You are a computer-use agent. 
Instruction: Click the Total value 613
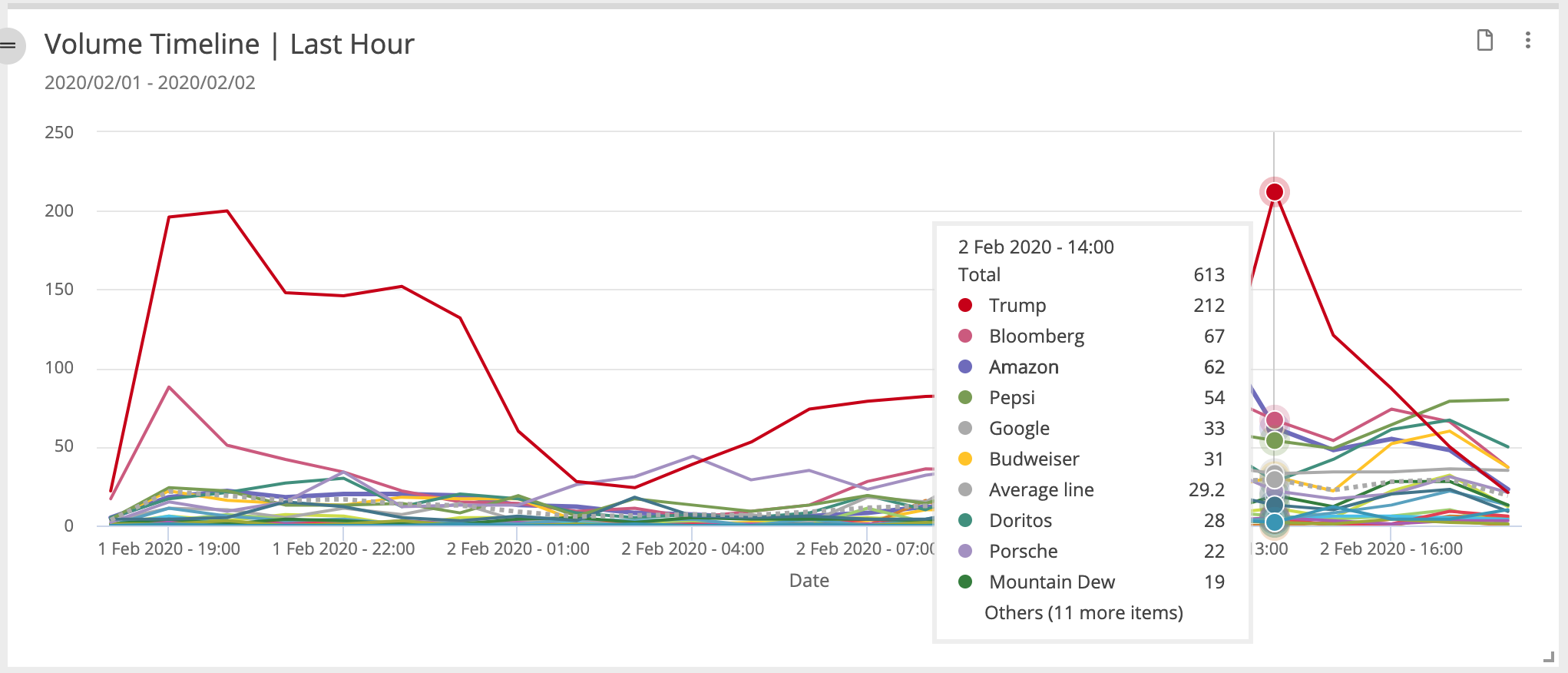click(x=1209, y=274)
